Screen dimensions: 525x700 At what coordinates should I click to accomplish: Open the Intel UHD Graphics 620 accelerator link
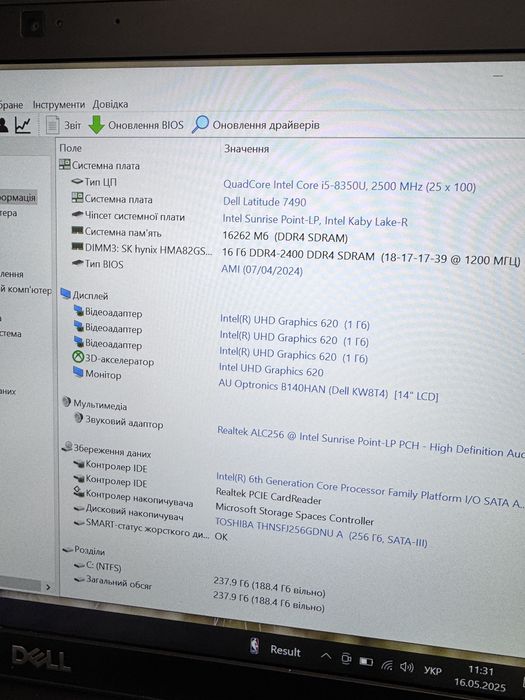pyautogui.click(x=271, y=370)
